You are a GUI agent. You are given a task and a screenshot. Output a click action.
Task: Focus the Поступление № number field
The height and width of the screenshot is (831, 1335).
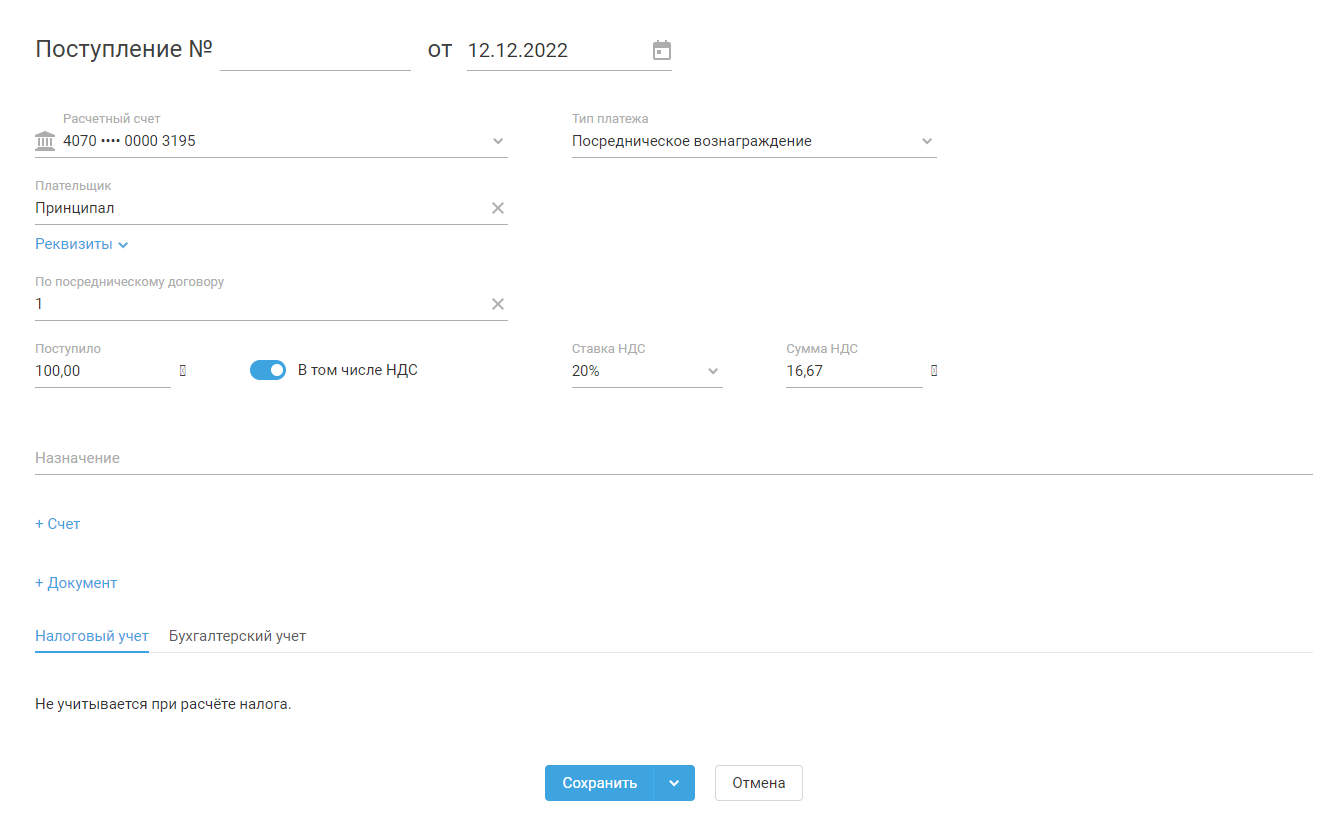click(x=315, y=51)
